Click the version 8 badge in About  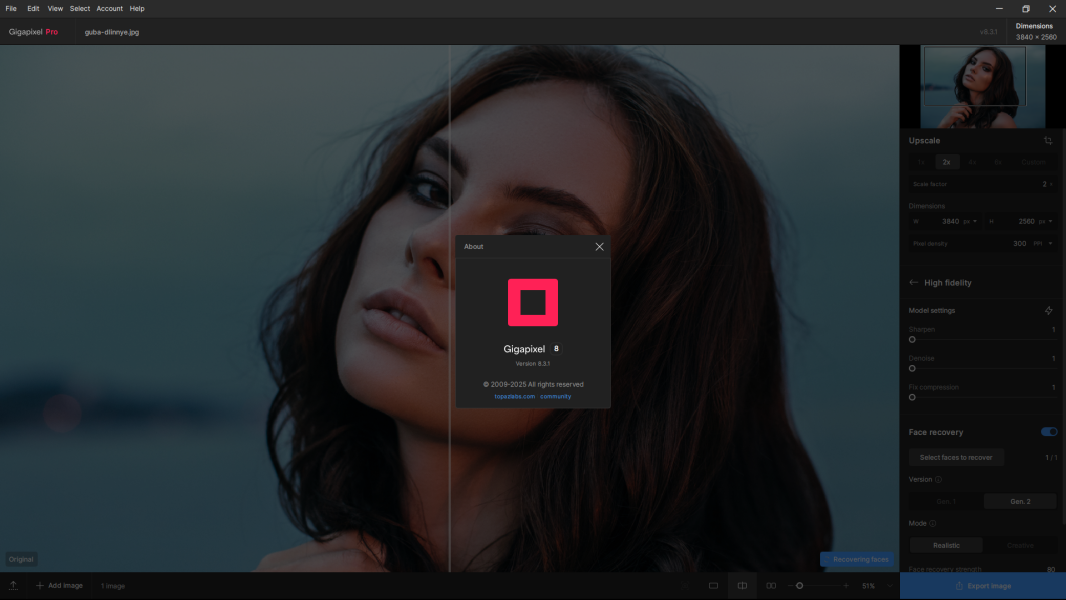556,349
